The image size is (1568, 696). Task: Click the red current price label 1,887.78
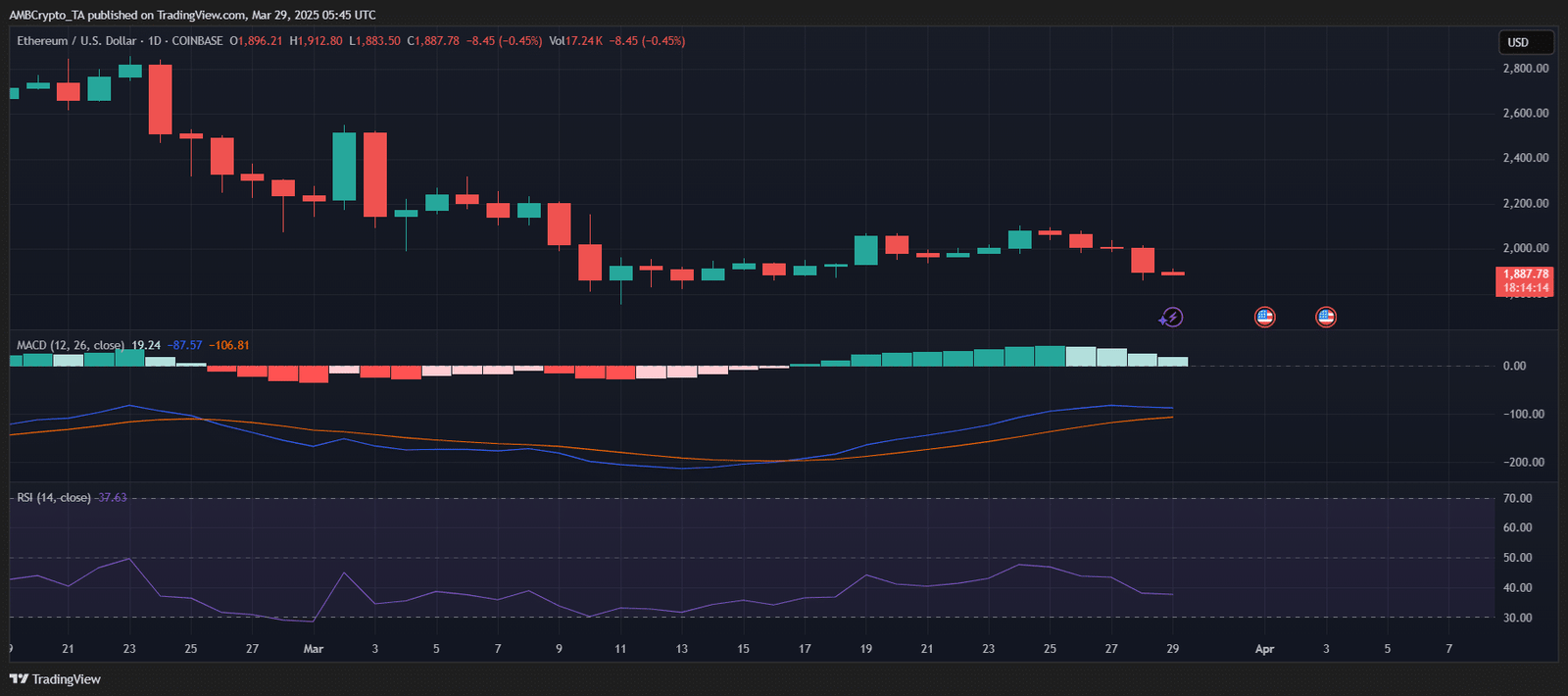click(x=1525, y=280)
